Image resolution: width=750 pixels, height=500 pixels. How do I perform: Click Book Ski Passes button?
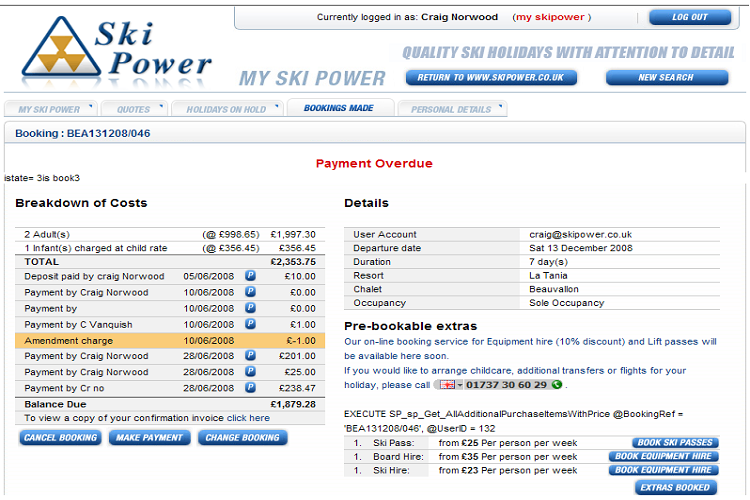click(x=675, y=443)
